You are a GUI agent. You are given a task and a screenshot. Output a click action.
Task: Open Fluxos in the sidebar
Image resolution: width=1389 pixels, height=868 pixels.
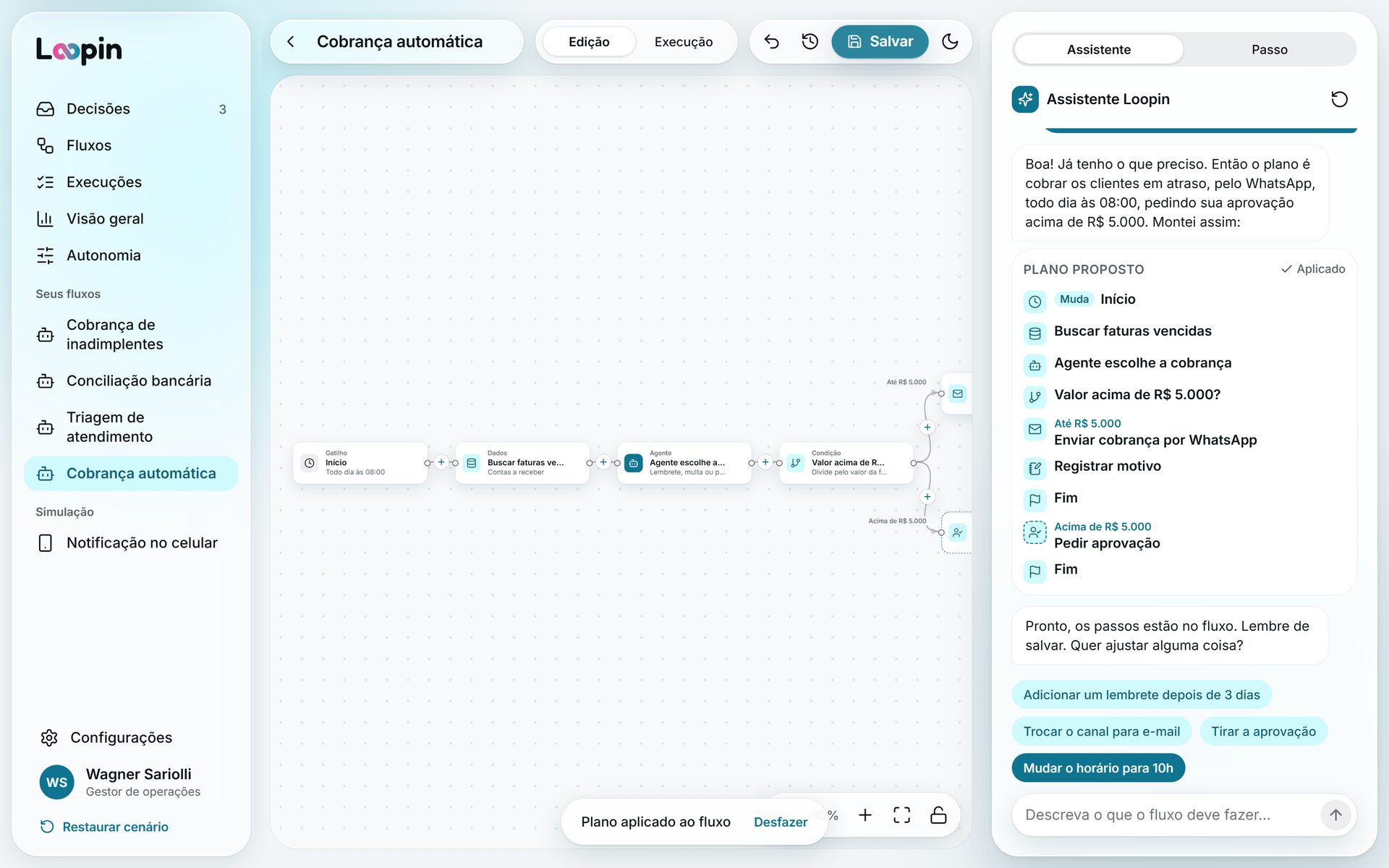click(131, 145)
